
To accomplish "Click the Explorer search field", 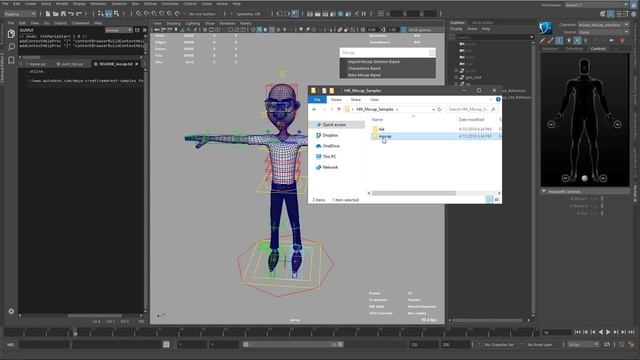I will coord(471,109).
